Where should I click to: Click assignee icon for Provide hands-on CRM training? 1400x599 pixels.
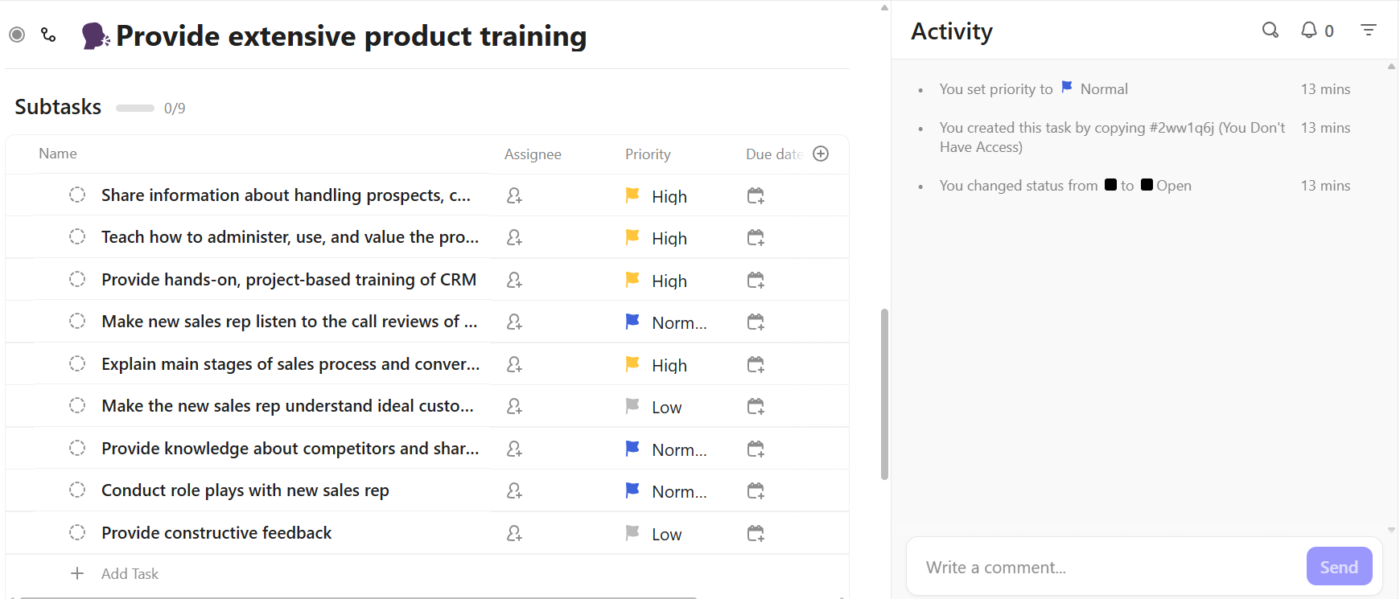[x=514, y=280]
